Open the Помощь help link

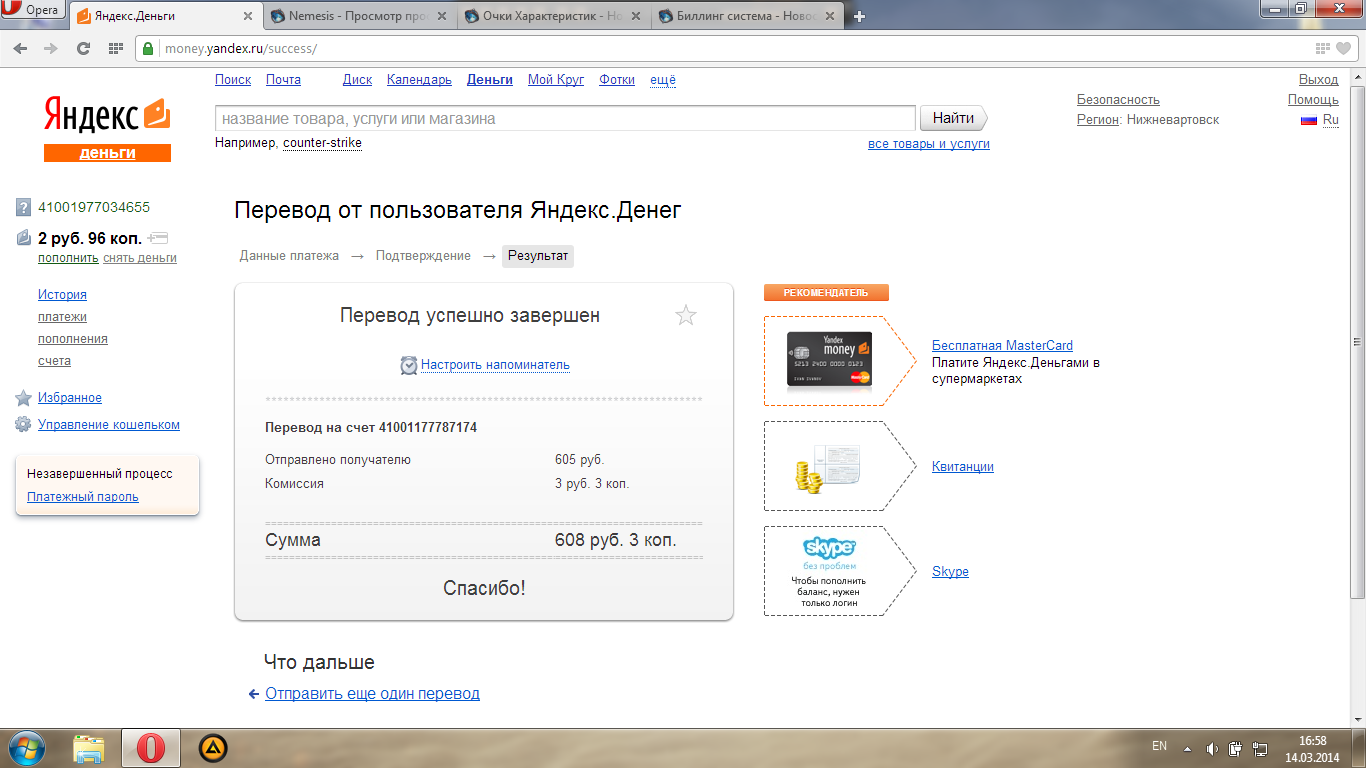(x=1313, y=100)
